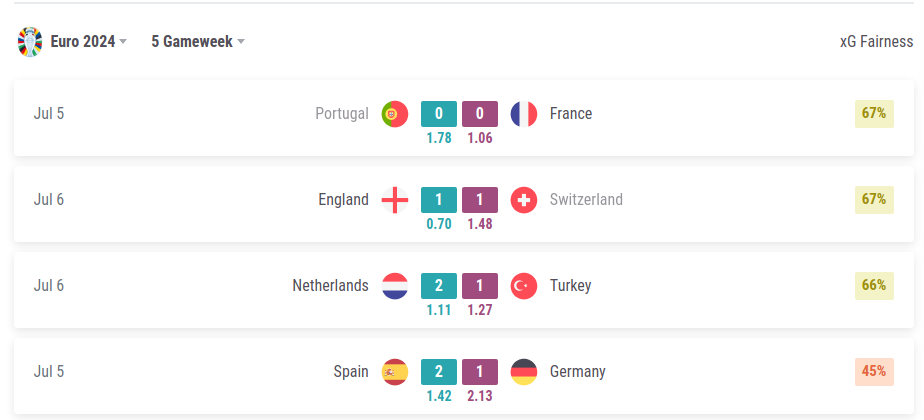The image size is (924, 420).
Task: Click the Netherlands flag icon
Action: pos(395,286)
